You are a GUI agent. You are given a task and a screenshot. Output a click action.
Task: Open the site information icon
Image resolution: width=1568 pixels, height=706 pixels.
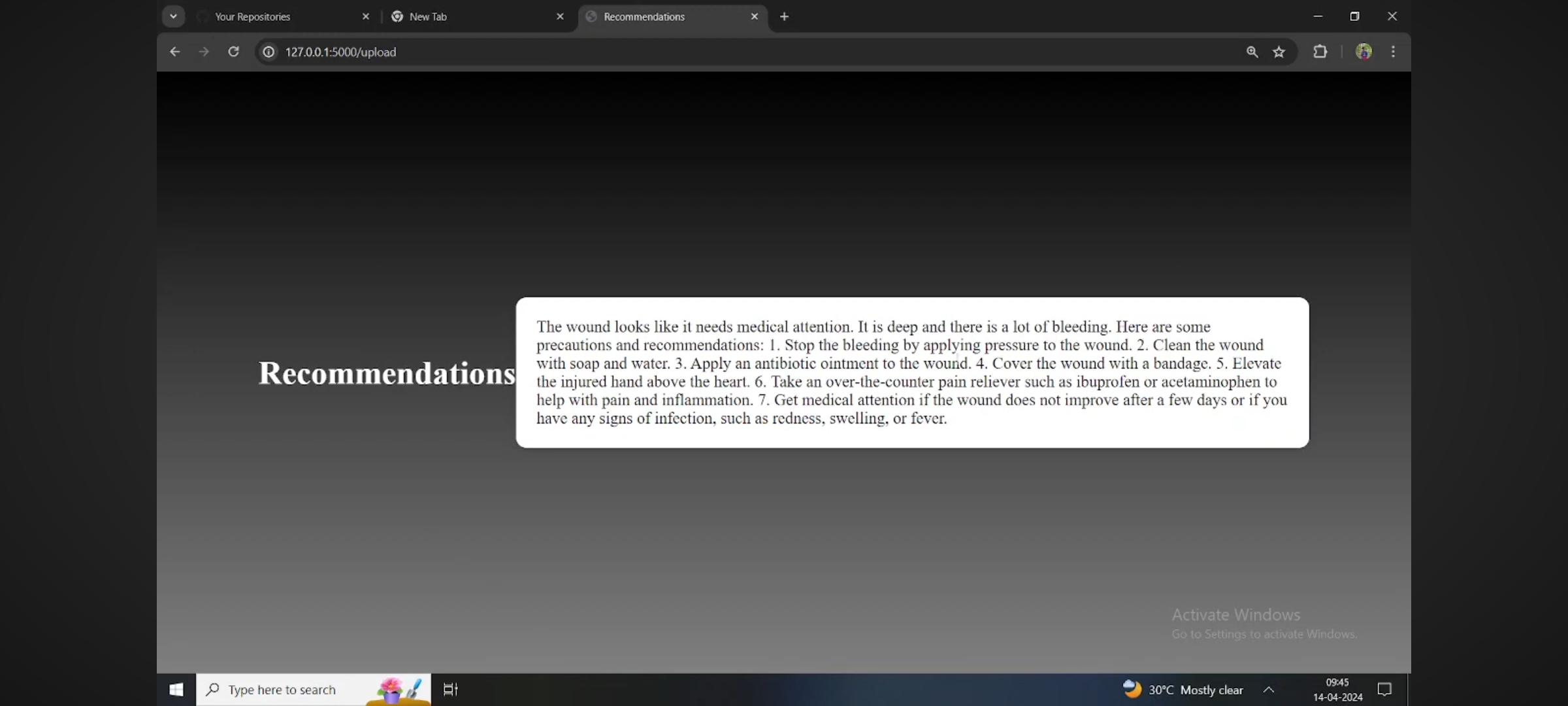[x=269, y=52]
